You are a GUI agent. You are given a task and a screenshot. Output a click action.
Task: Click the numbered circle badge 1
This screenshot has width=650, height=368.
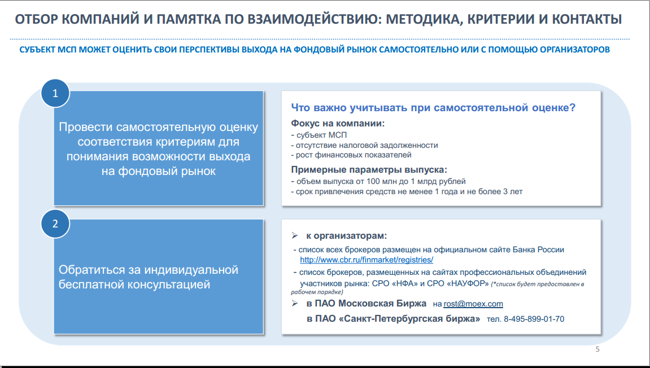pyautogui.click(x=55, y=93)
